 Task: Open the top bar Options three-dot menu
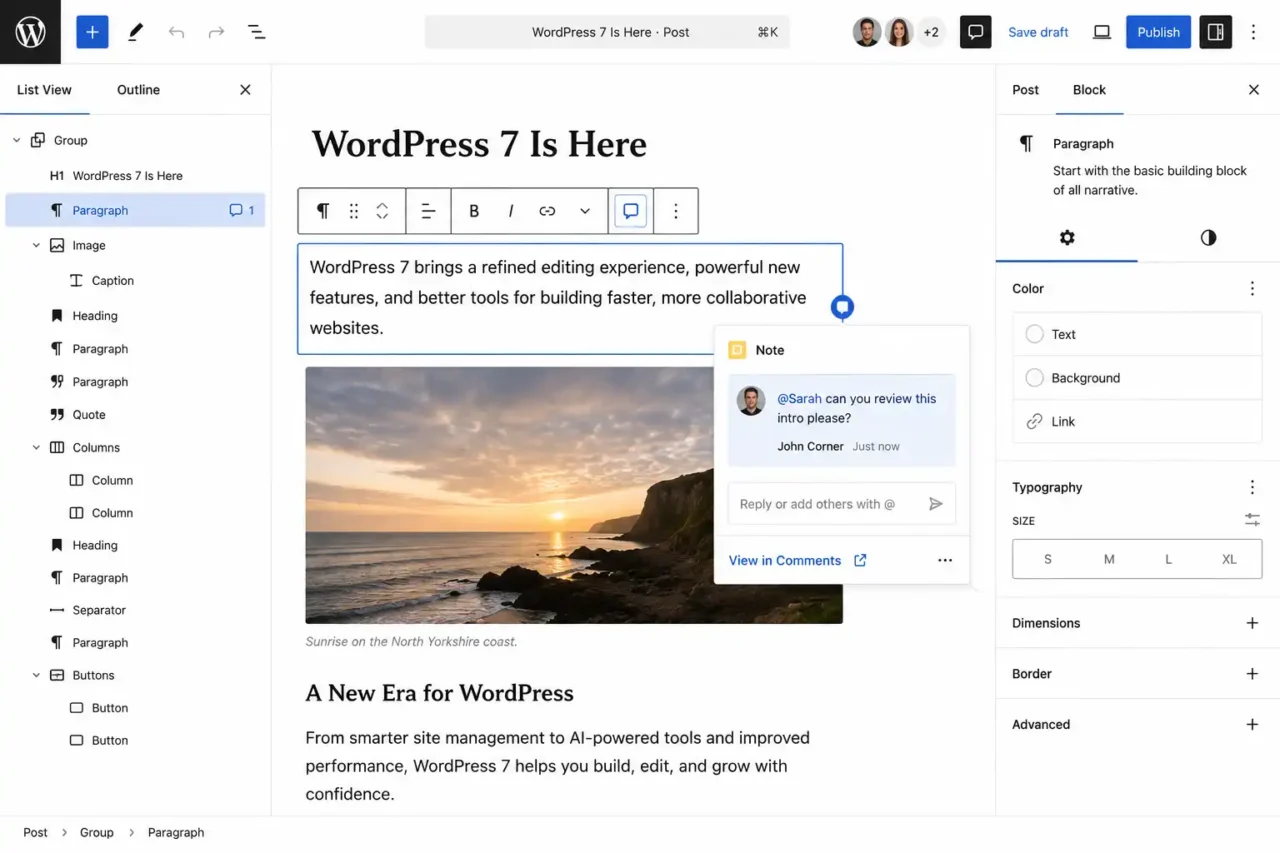tap(1253, 32)
